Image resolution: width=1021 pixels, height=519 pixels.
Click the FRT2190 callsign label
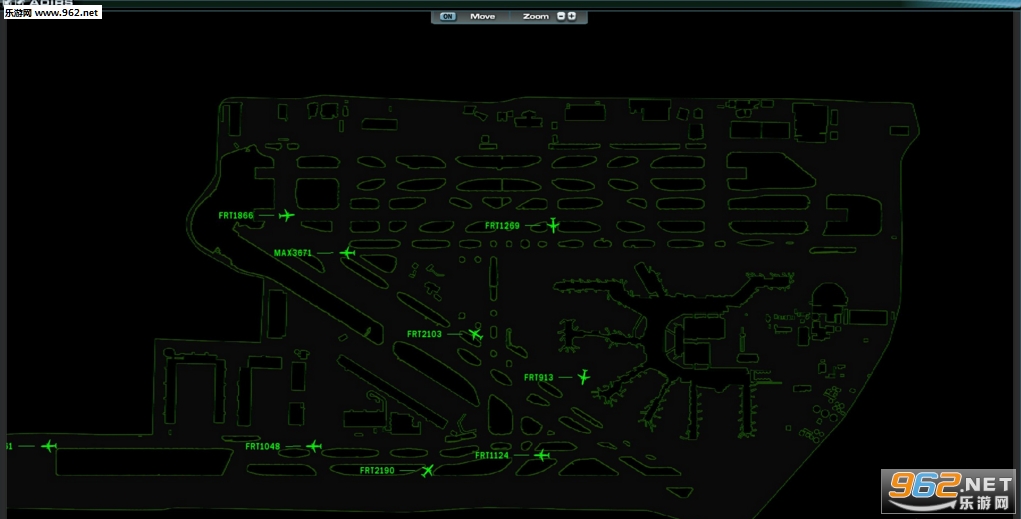377,470
